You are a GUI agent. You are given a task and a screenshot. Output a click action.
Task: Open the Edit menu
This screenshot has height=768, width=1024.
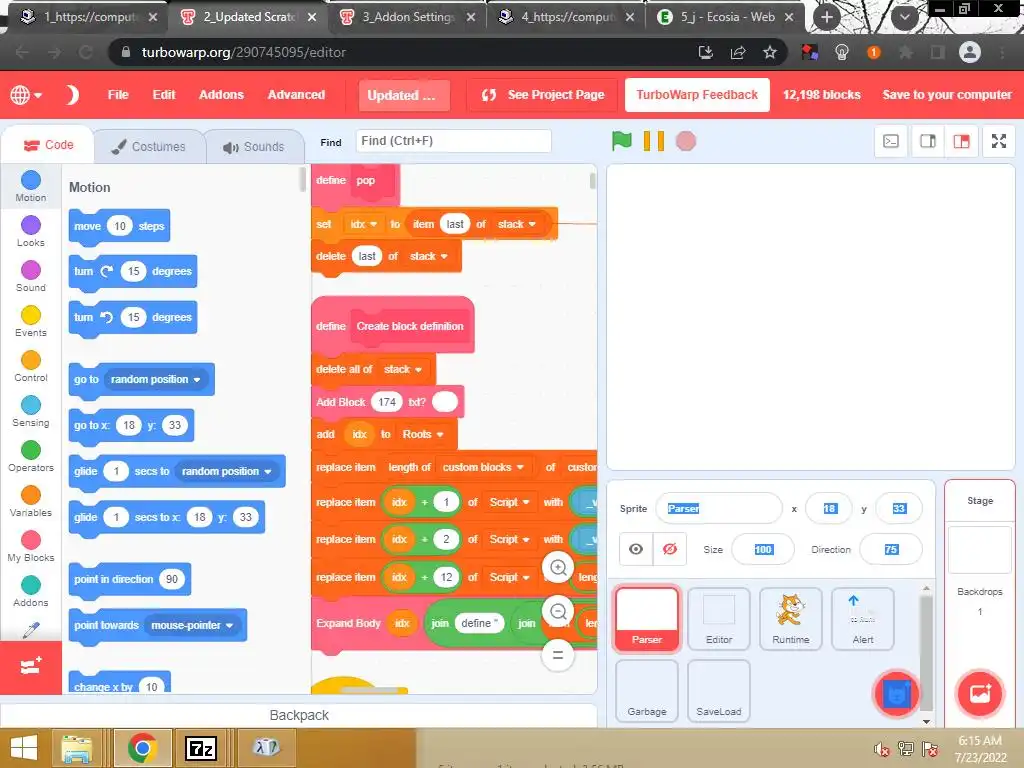[x=164, y=95]
